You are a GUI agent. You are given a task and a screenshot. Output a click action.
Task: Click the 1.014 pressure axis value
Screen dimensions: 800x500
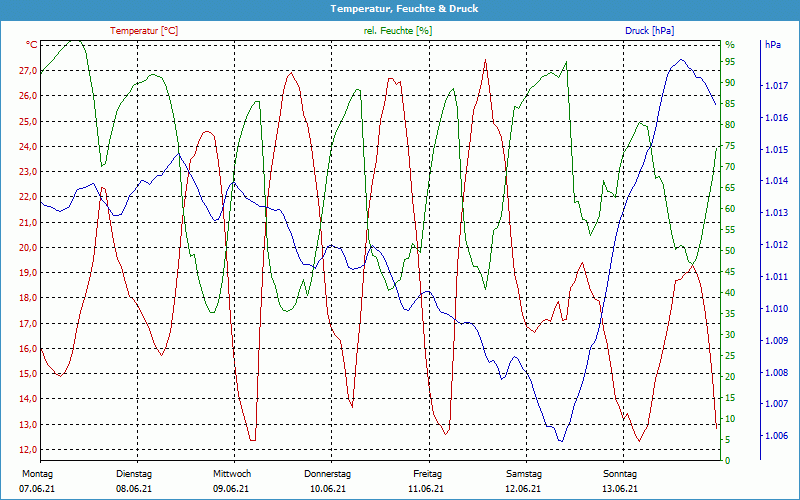(x=777, y=181)
